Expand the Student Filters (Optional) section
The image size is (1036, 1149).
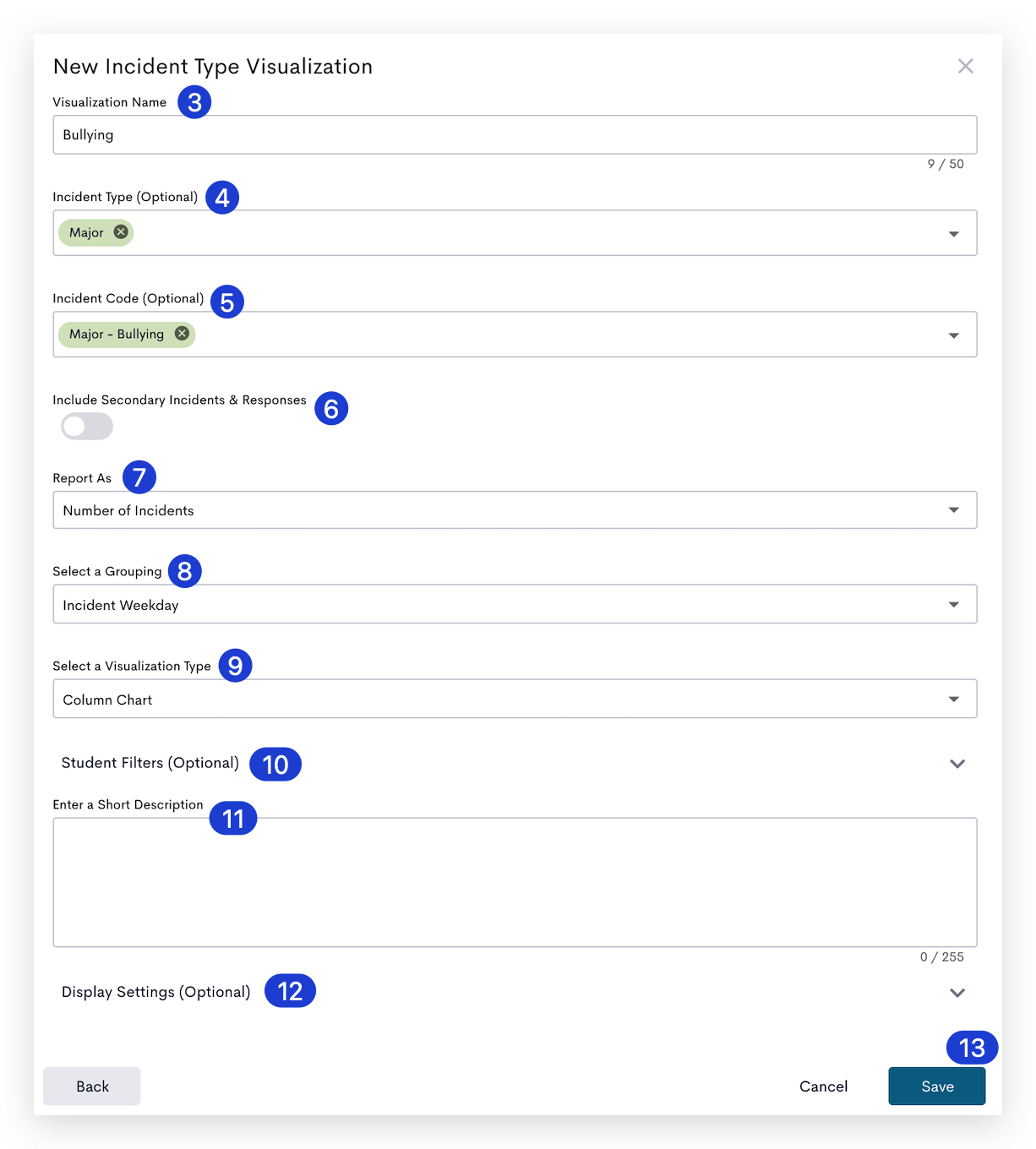515,763
